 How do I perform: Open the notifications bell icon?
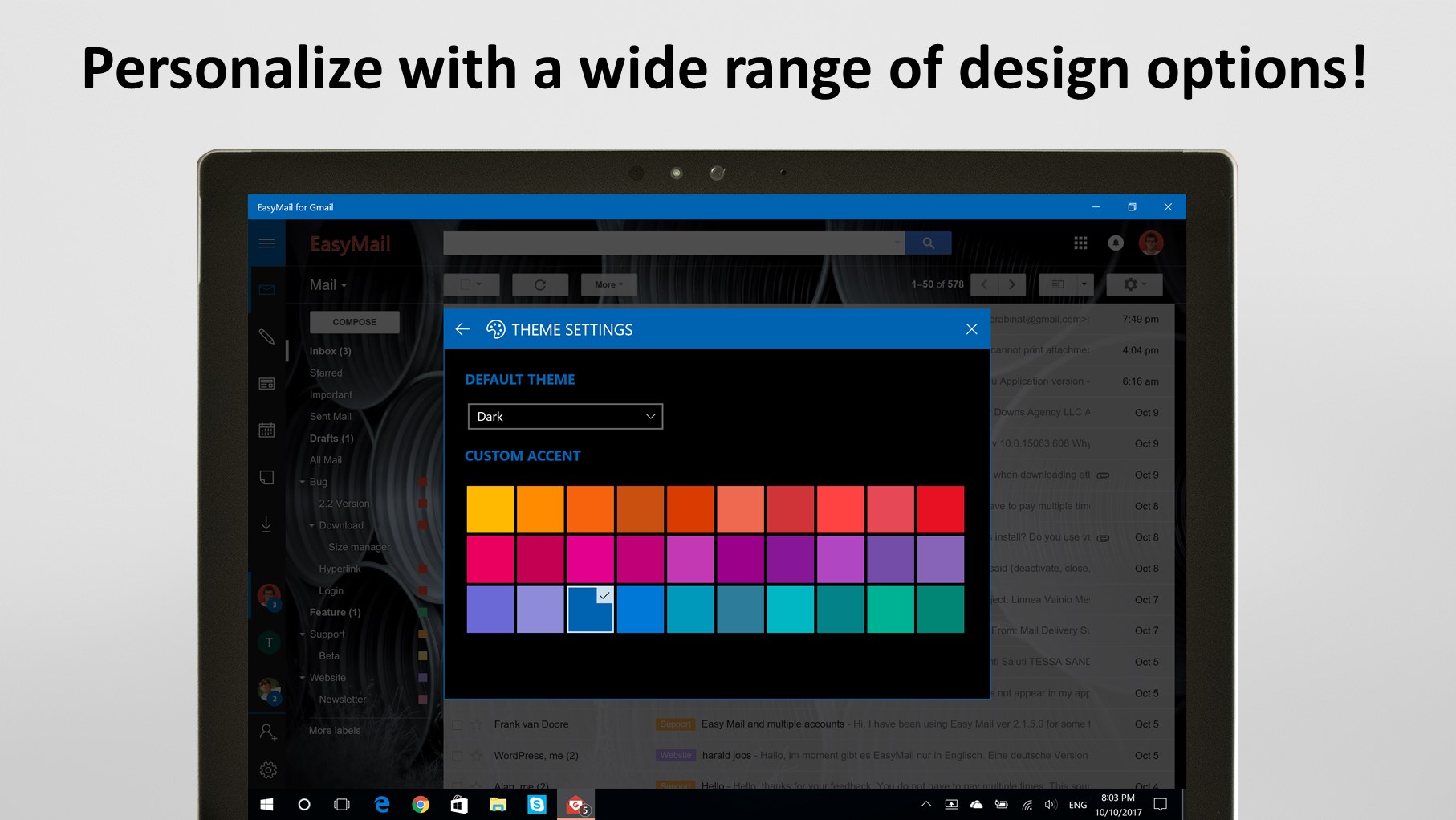click(x=1116, y=243)
